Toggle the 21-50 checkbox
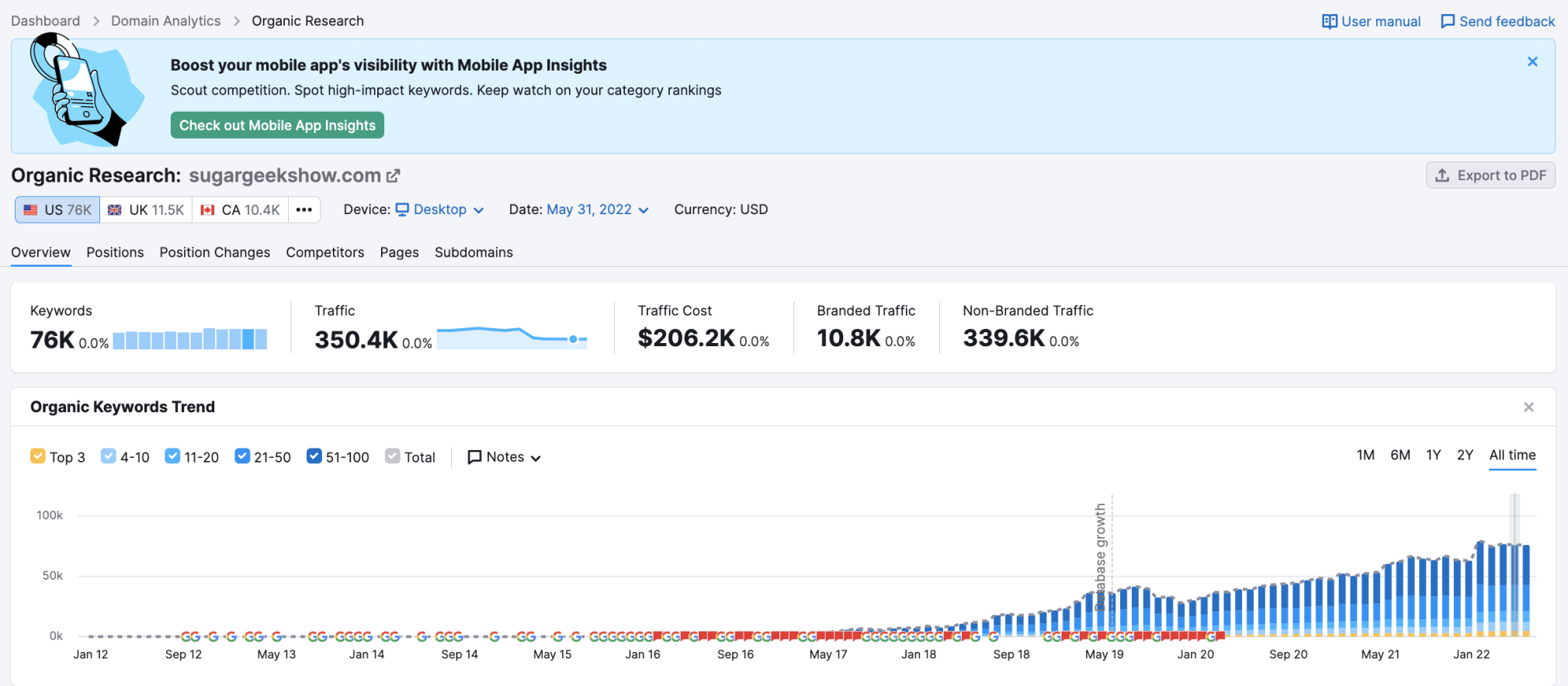This screenshot has height=686, width=1568. pyautogui.click(x=242, y=456)
